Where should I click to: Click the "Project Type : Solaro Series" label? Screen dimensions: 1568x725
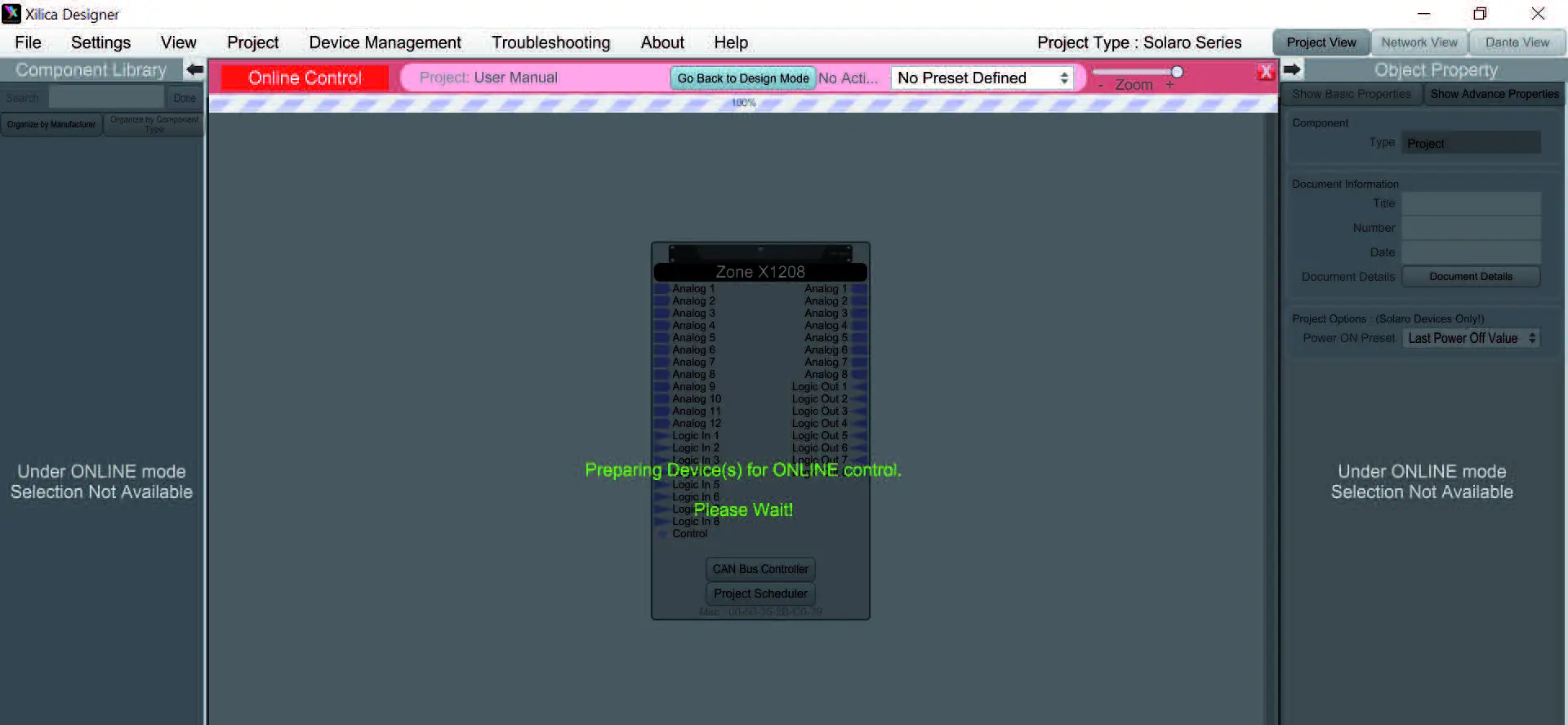(1139, 42)
